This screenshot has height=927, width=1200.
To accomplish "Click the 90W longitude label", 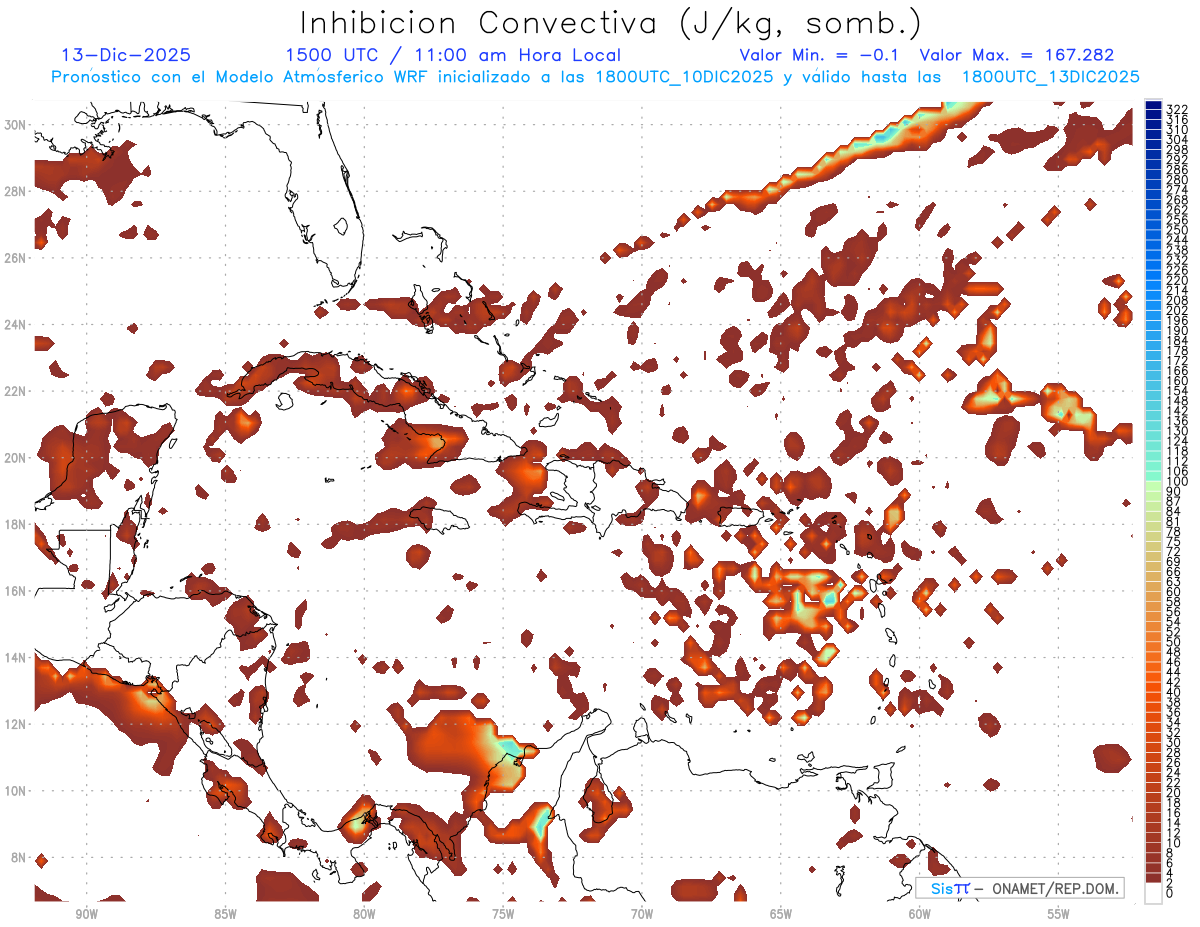I will [86, 914].
